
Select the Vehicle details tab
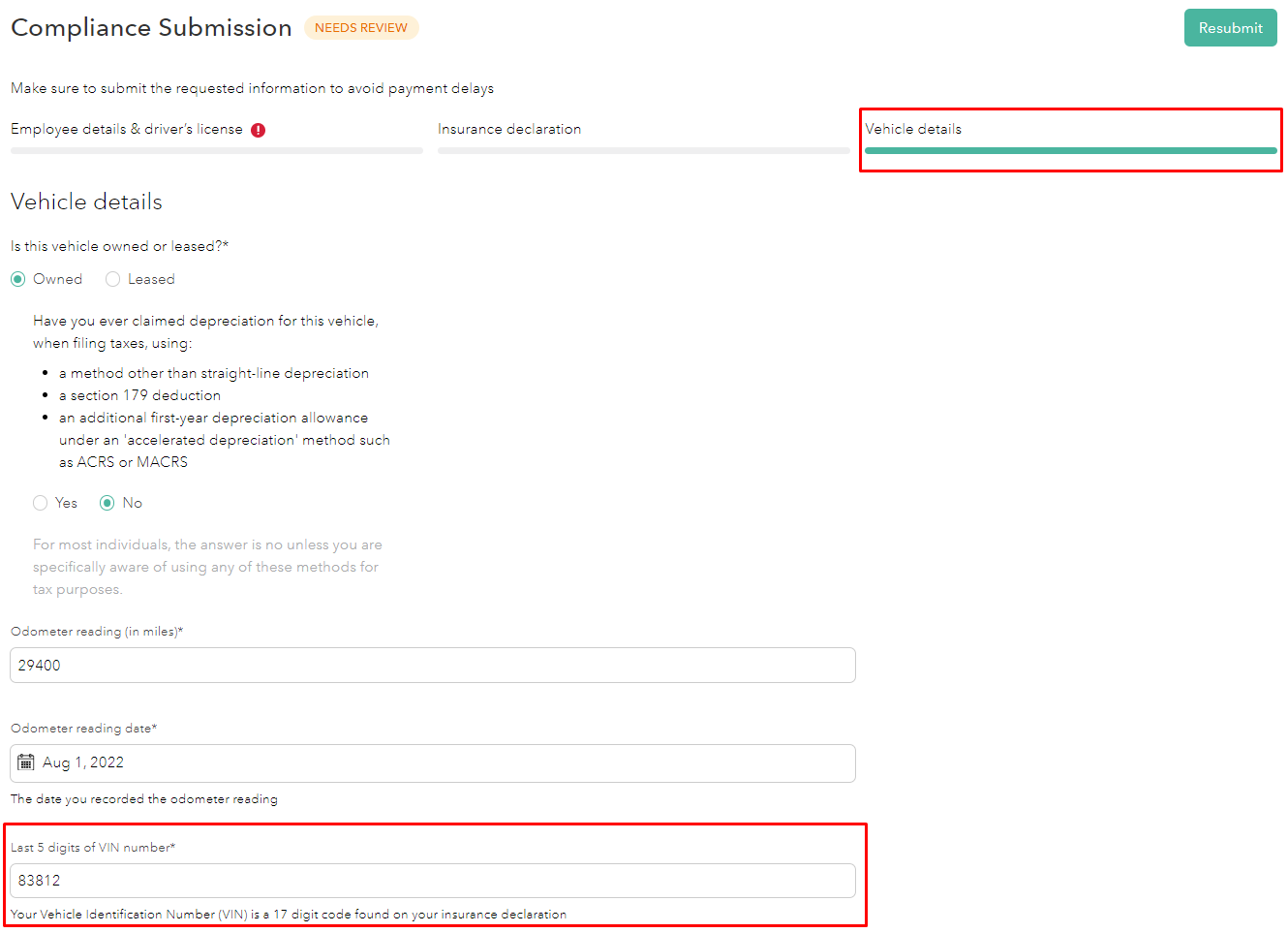(913, 129)
